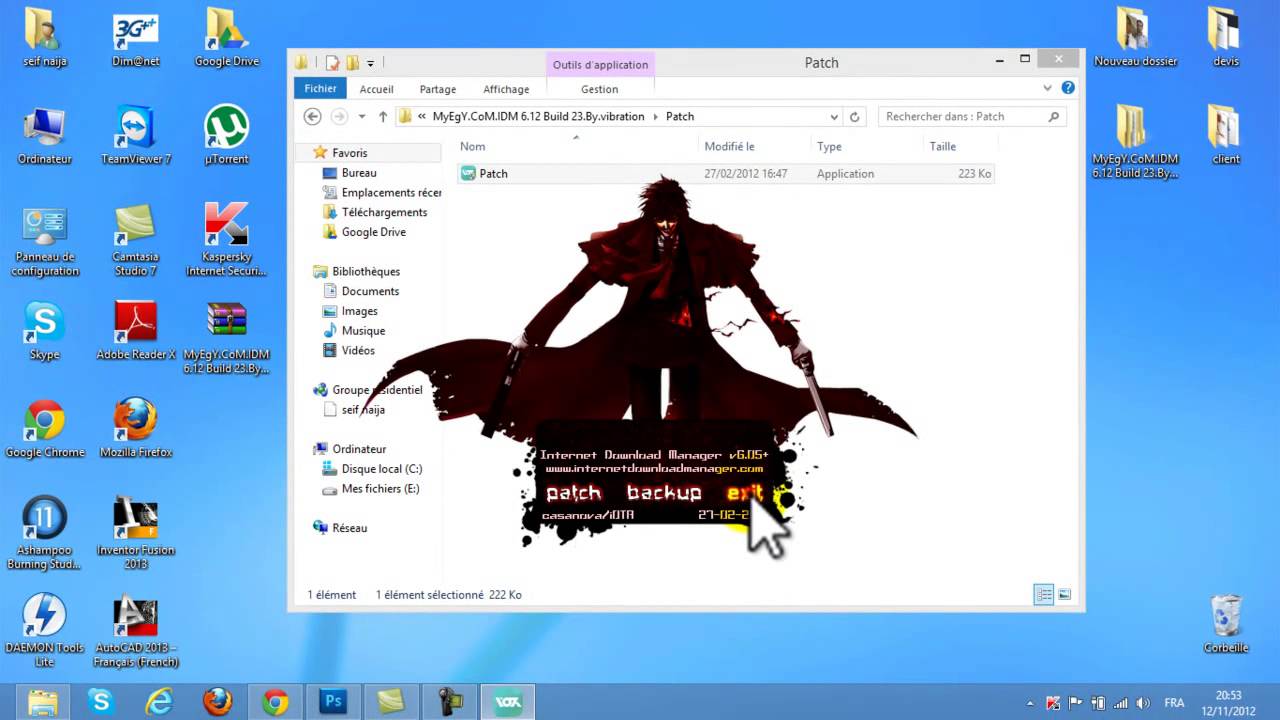Viewport: 1280px width, 720px height.
Task: Select the TeamViewer 7 desktop icon
Action: point(136,136)
